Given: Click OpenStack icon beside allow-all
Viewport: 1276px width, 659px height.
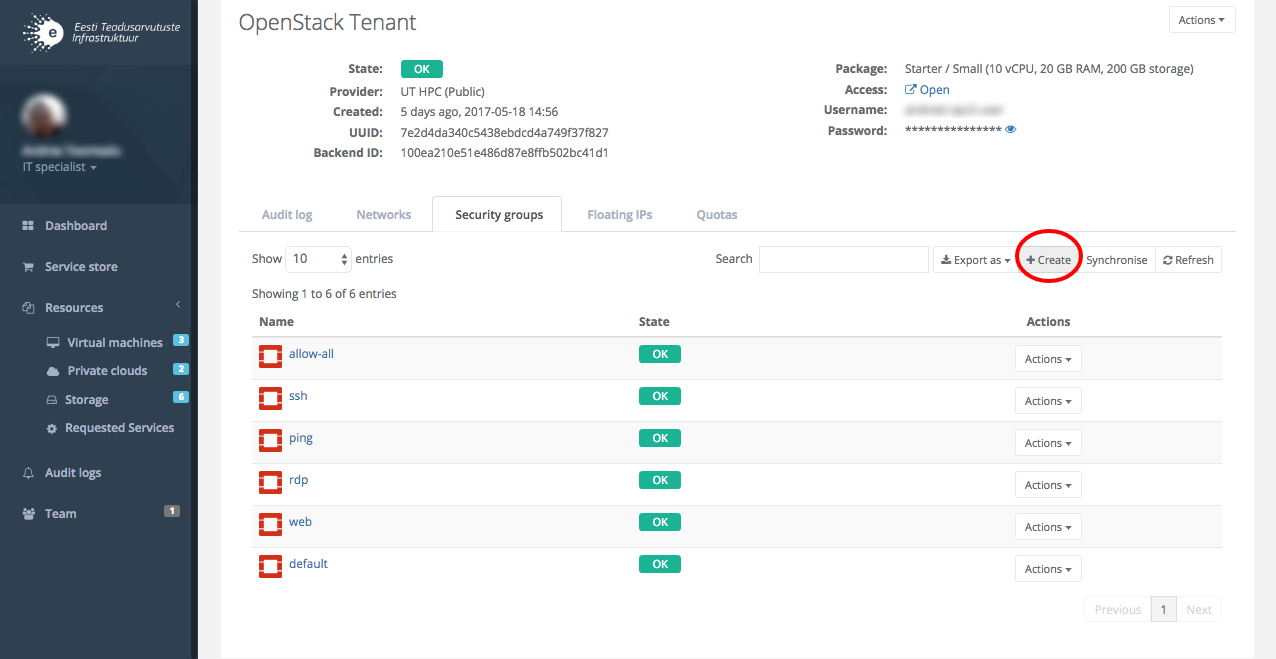Looking at the screenshot, I should click(270, 355).
